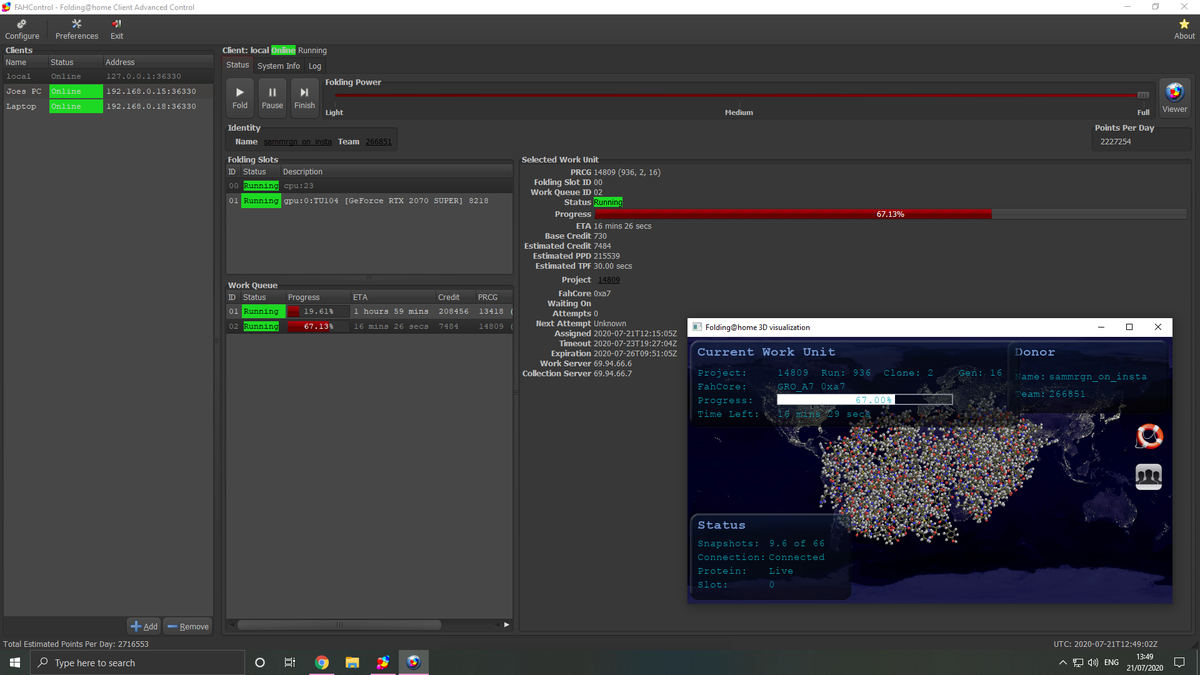Click the team people icon in the 3D visualization
The height and width of the screenshot is (675, 1200).
(x=1149, y=476)
